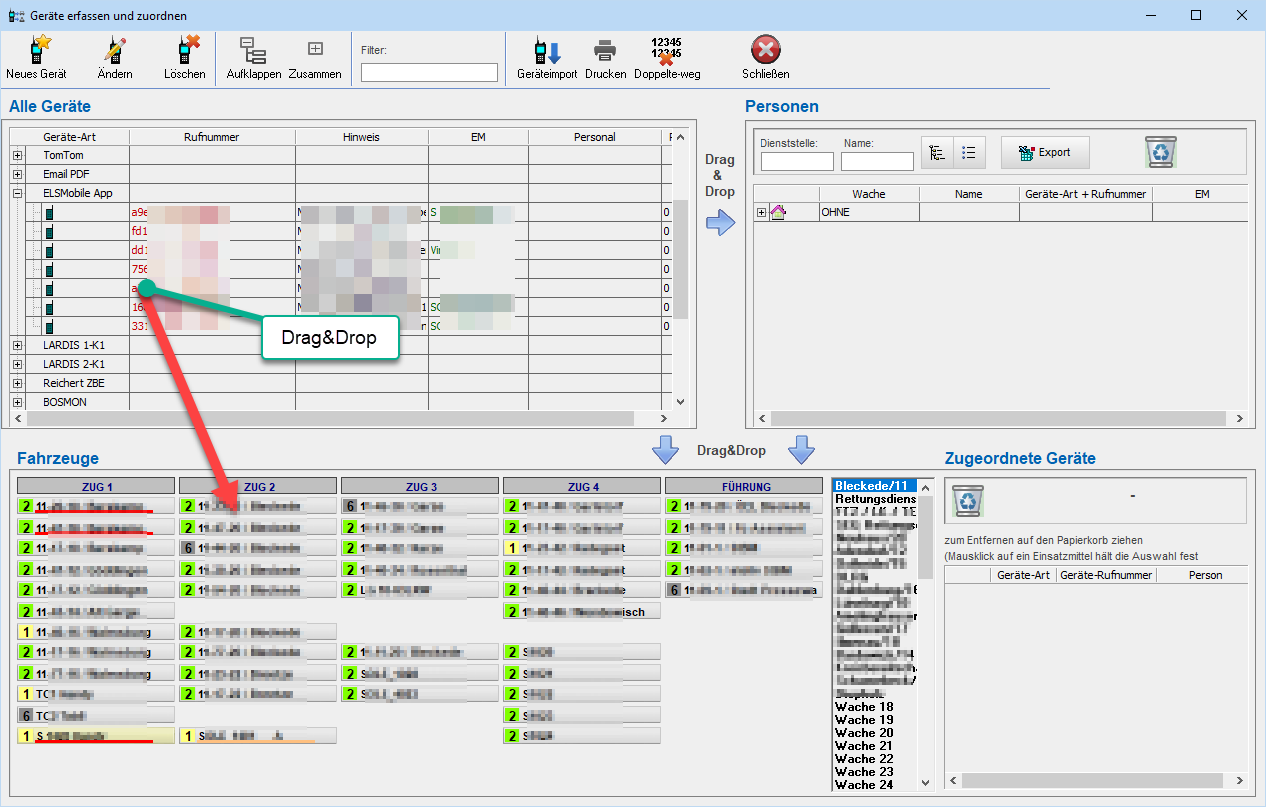This screenshot has width=1266, height=807.
Task: Expand the LARDIS 2-K1 group
Action: 17,364
